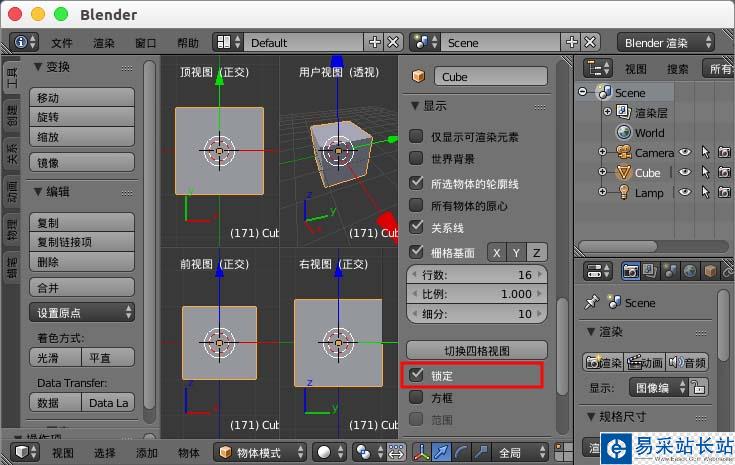
Task: Enable 世界背景 checkbox
Action: (416, 158)
